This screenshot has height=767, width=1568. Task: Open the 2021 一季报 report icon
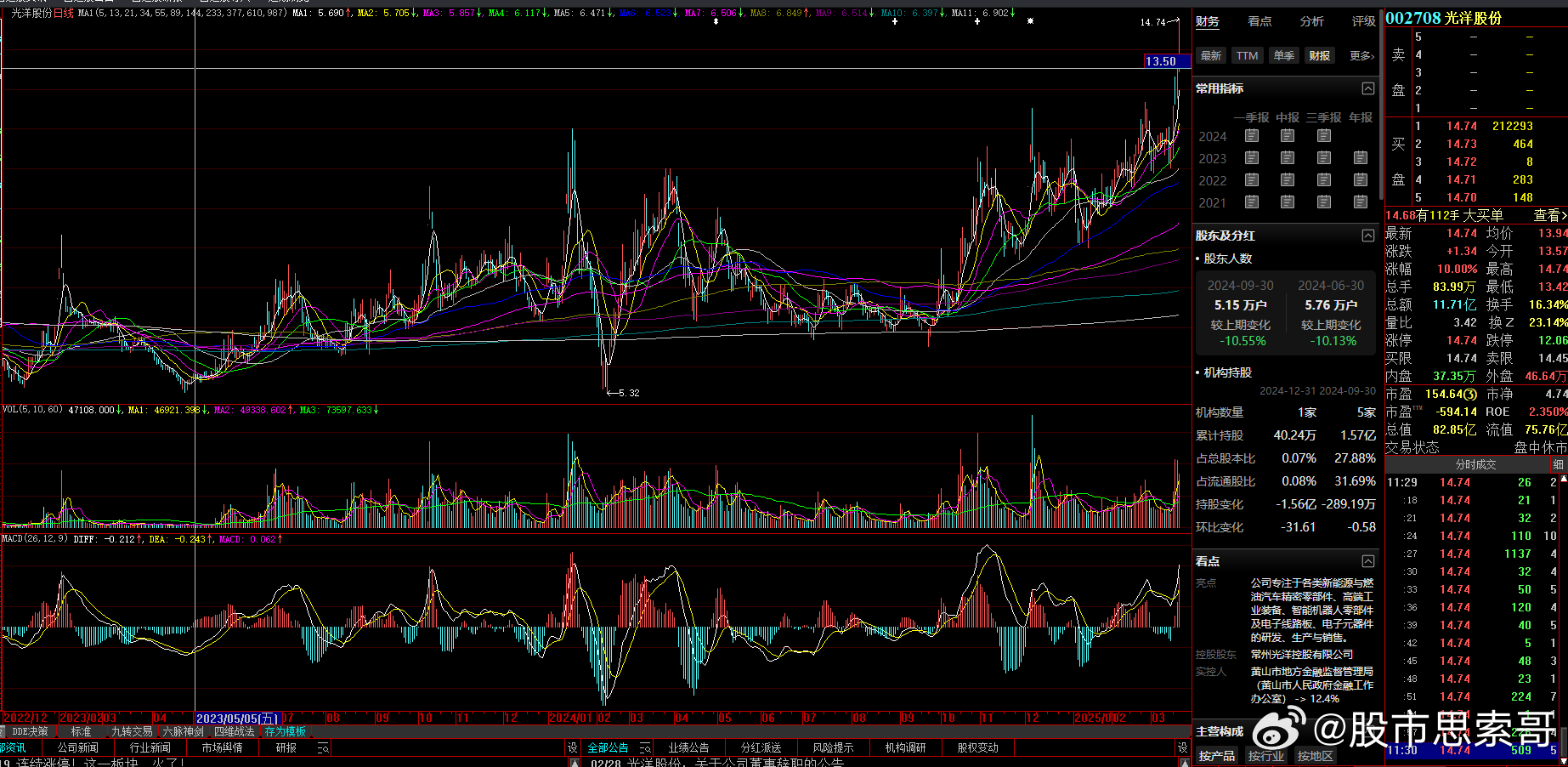pos(1251,202)
